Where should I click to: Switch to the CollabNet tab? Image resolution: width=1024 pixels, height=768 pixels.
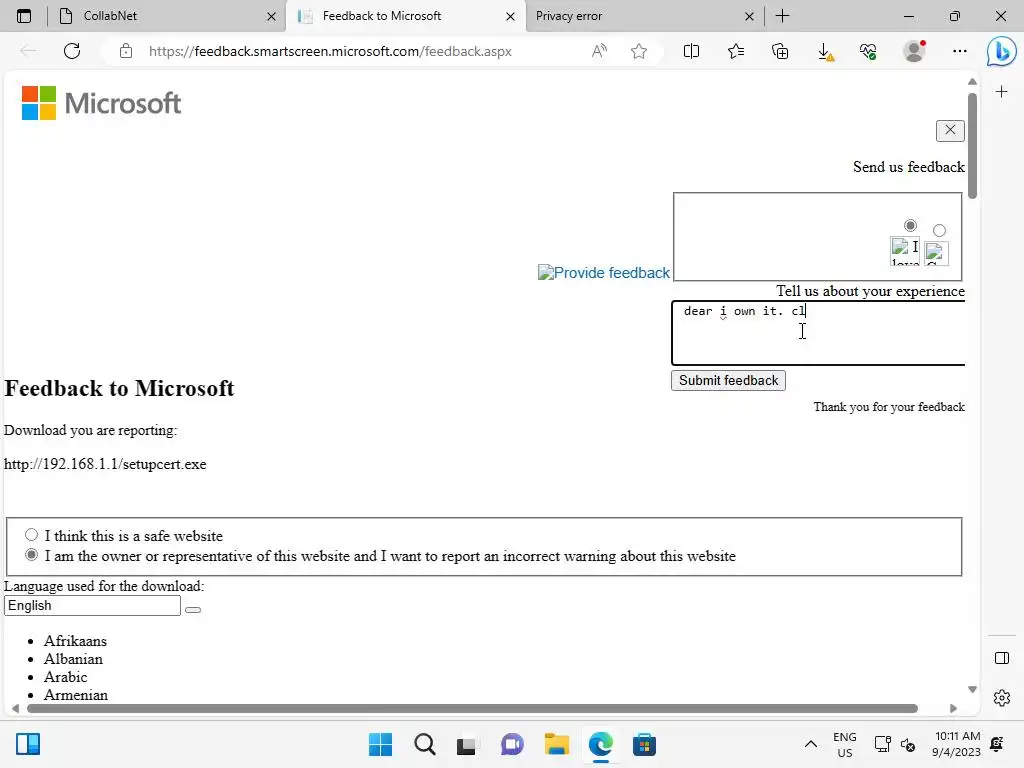pos(168,16)
